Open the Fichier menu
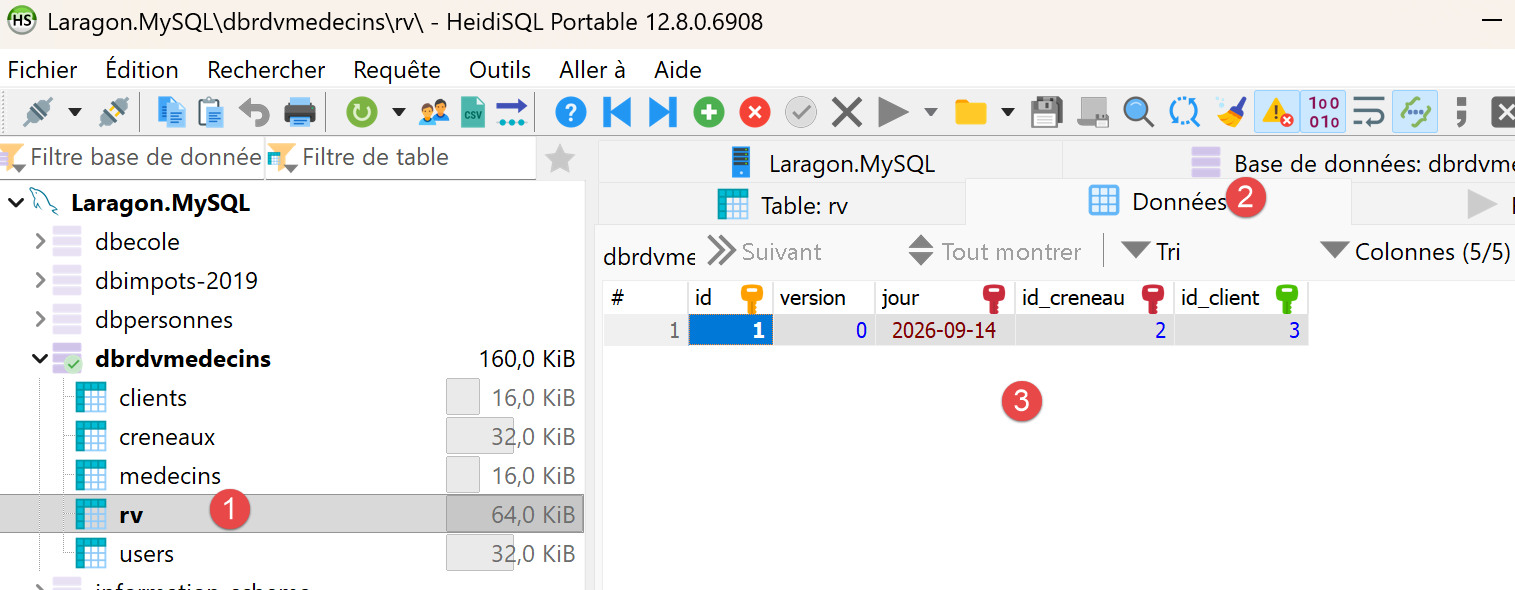 coord(42,70)
